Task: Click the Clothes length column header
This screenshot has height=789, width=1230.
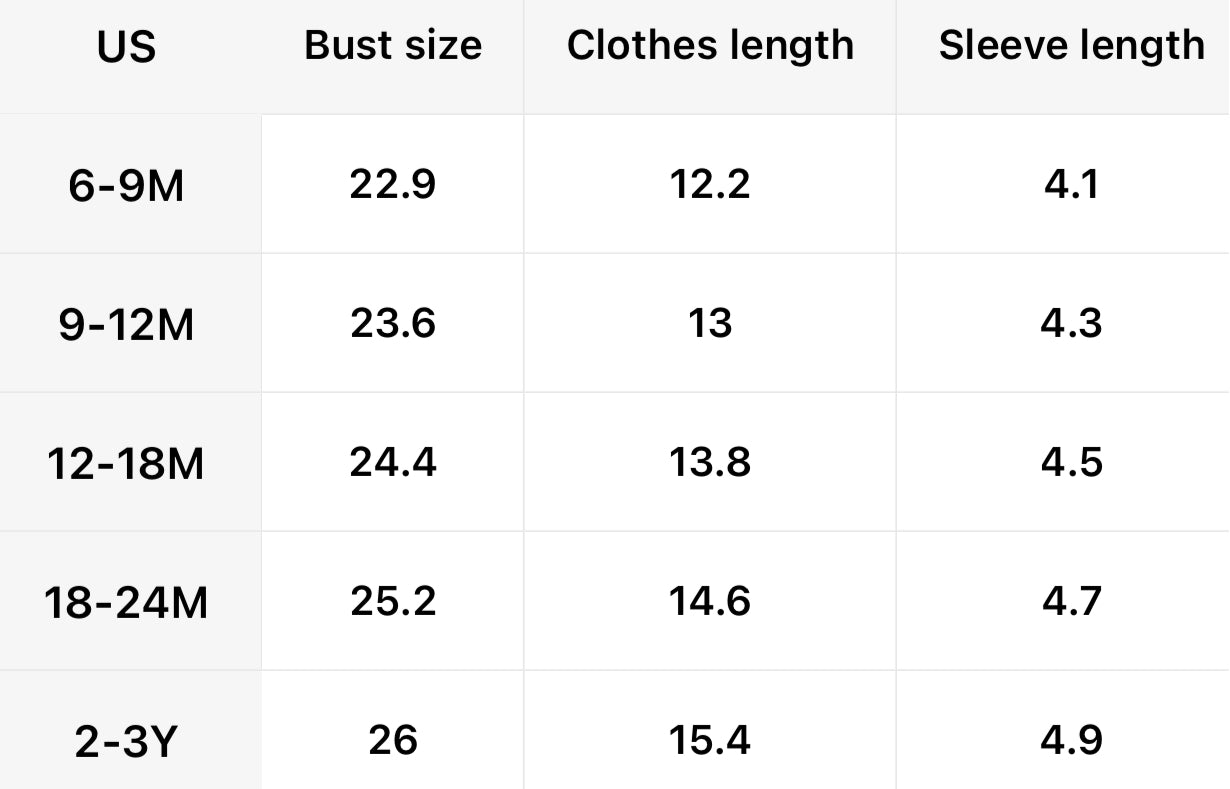Action: coord(710,45)
